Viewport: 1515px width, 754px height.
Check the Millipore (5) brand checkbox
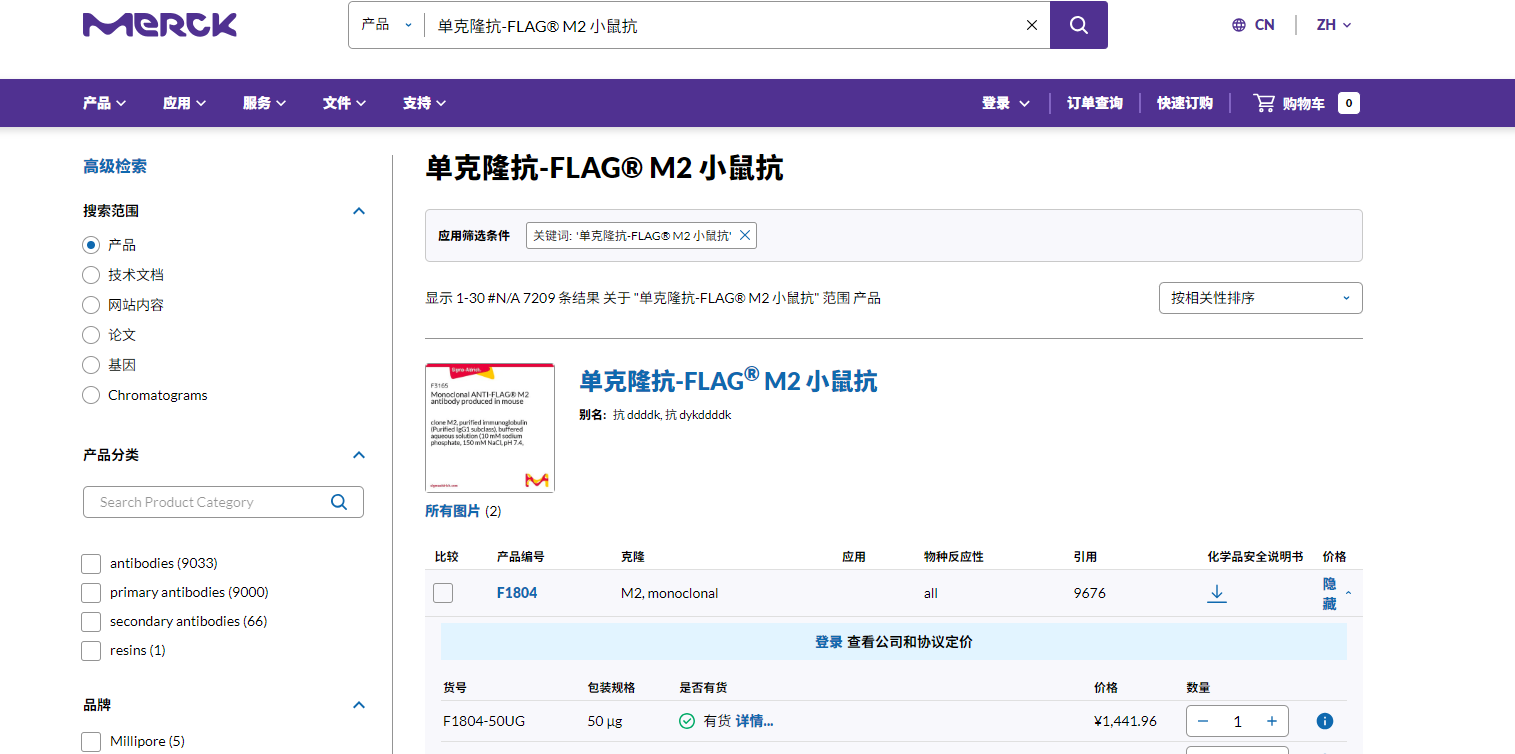click(x=91, y=741)
